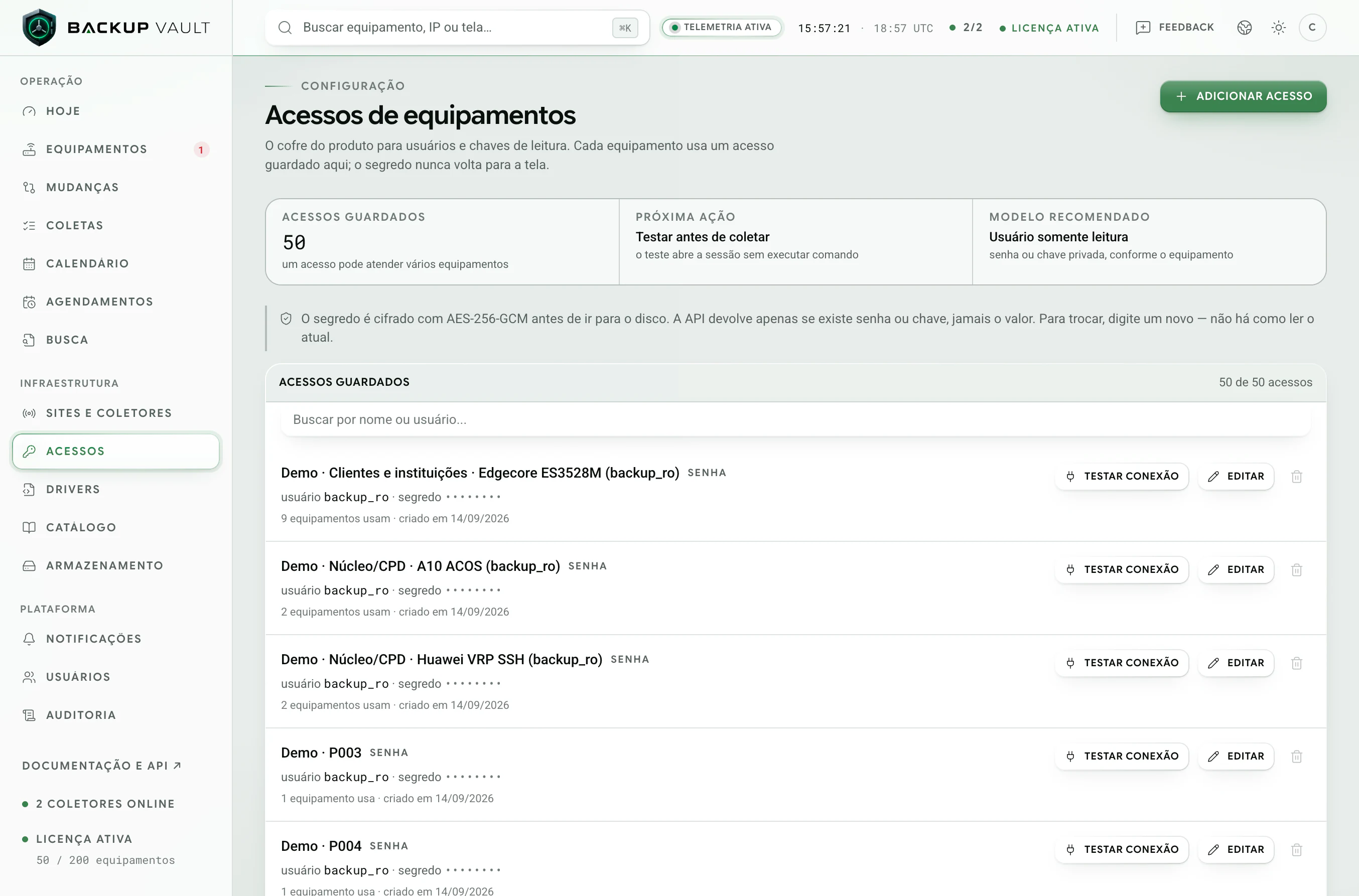The width and height of the screenshot is (1359, 896).
Task: Delete the A10 ACOS access
Action: [x=1296, y=570]
